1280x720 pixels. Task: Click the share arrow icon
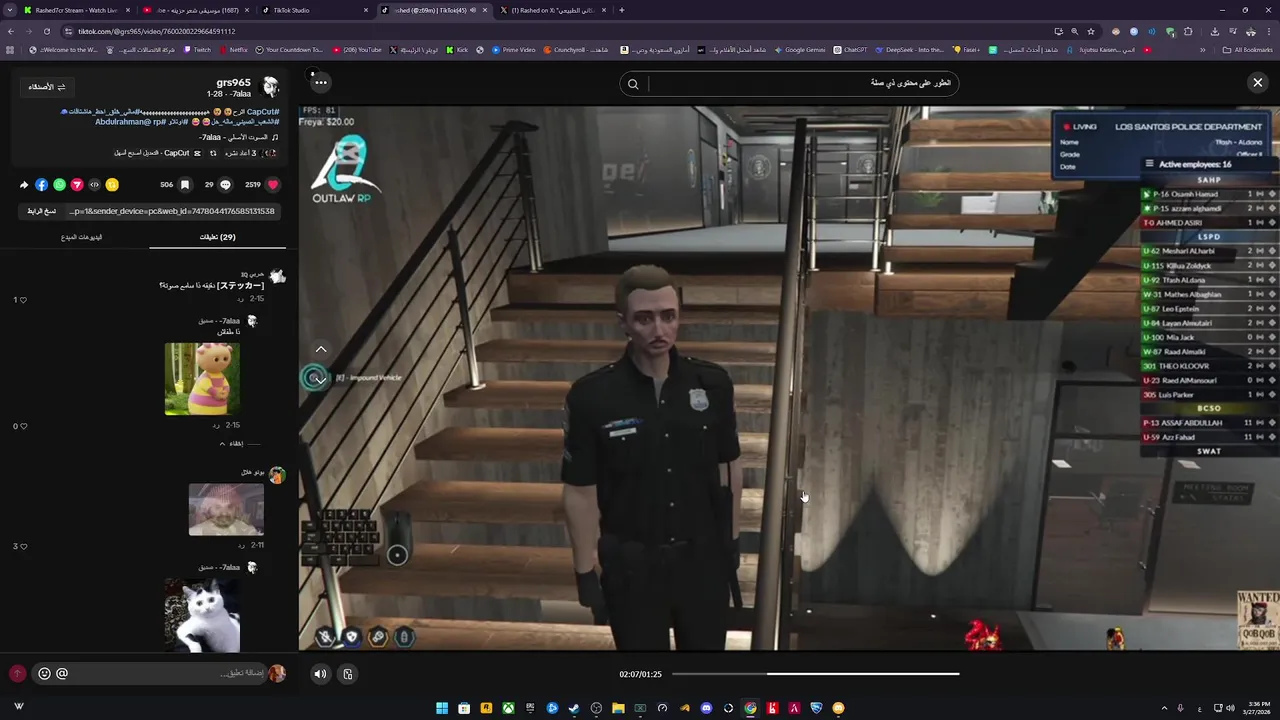coord(24,185)
